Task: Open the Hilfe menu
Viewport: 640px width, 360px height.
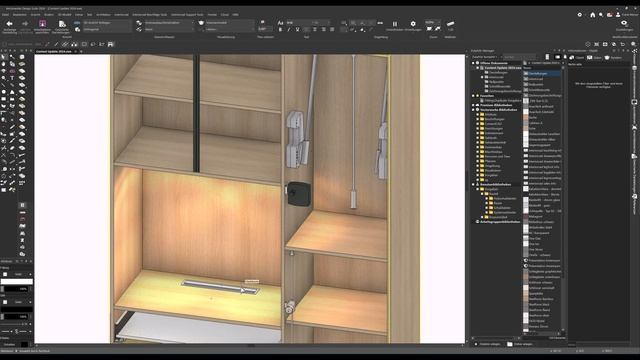Action: (x=236, y=15)
